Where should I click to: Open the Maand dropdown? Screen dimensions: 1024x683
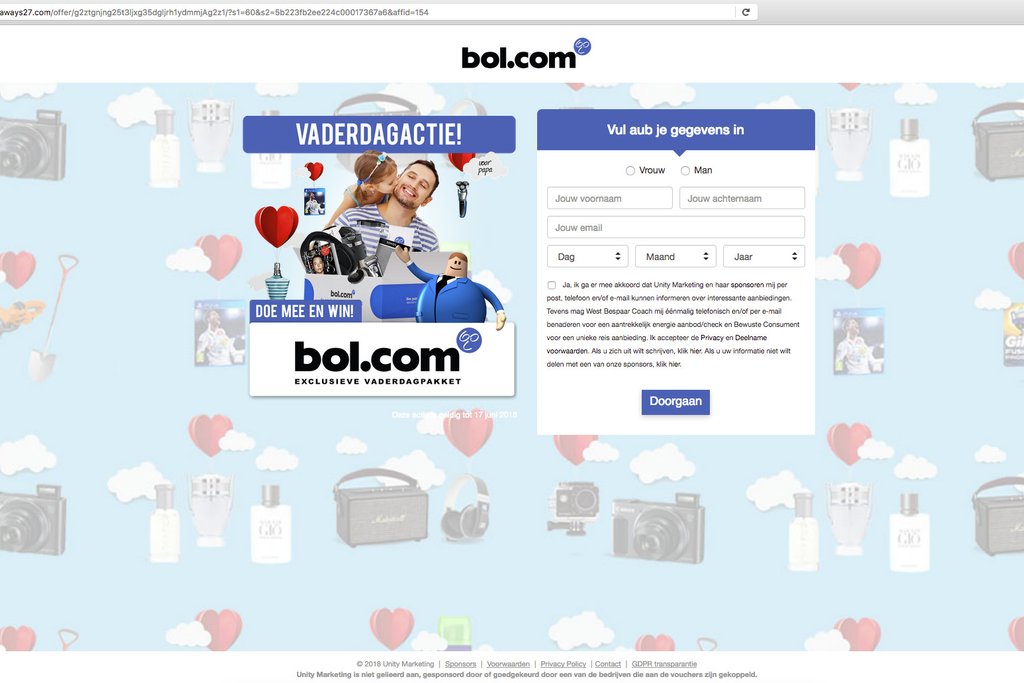tap(675, 257)
